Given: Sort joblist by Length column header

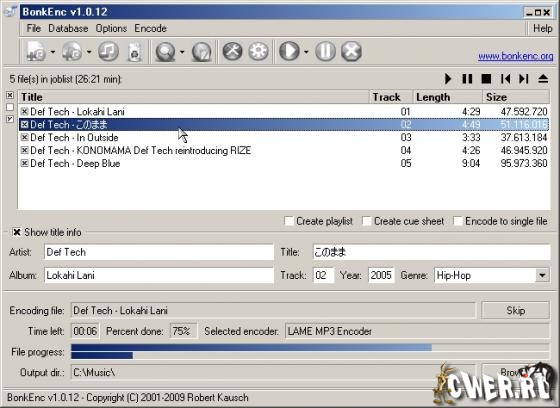Looking at the screenshot, I should [x=448, y=97].
